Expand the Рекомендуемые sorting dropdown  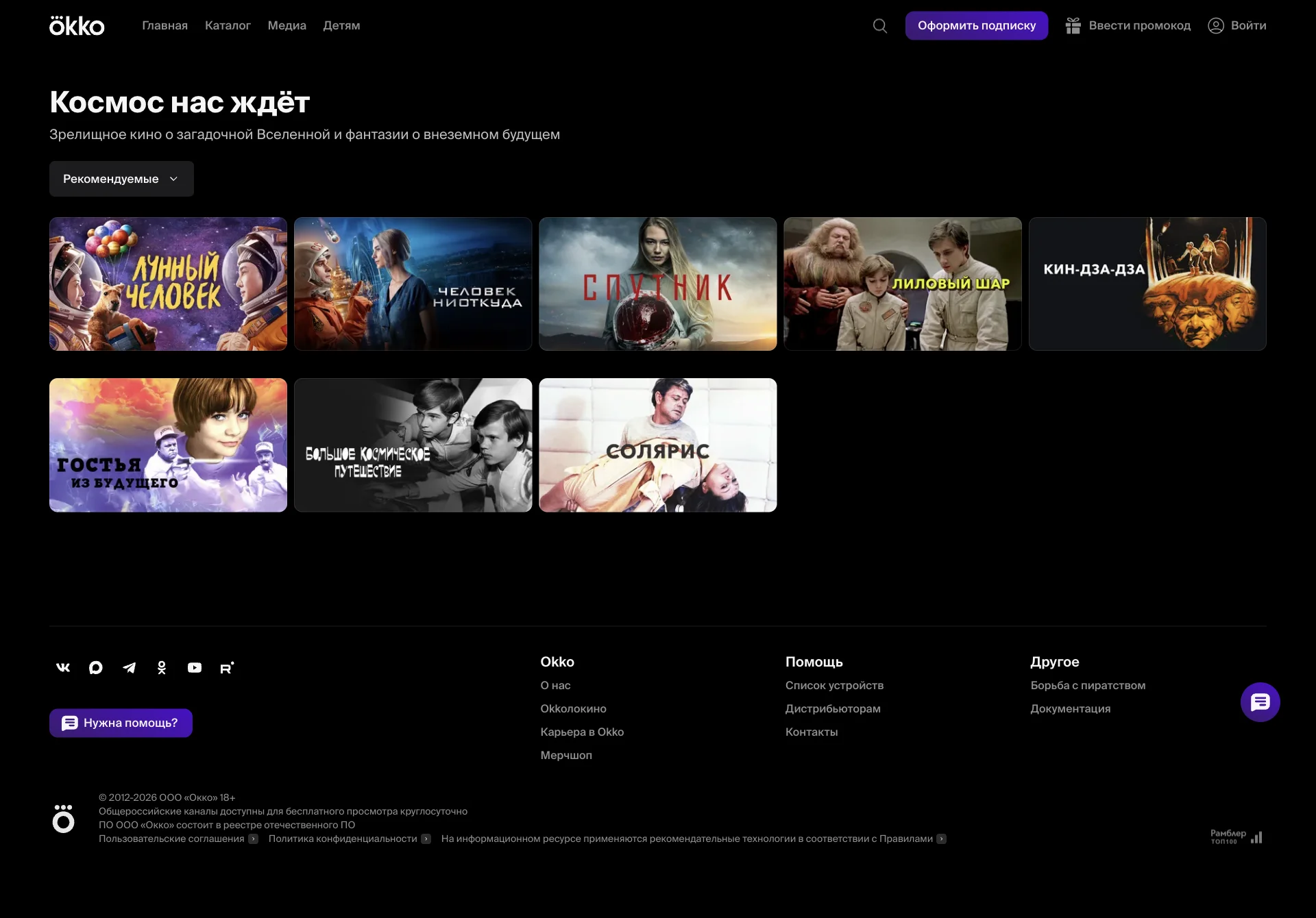121,179
